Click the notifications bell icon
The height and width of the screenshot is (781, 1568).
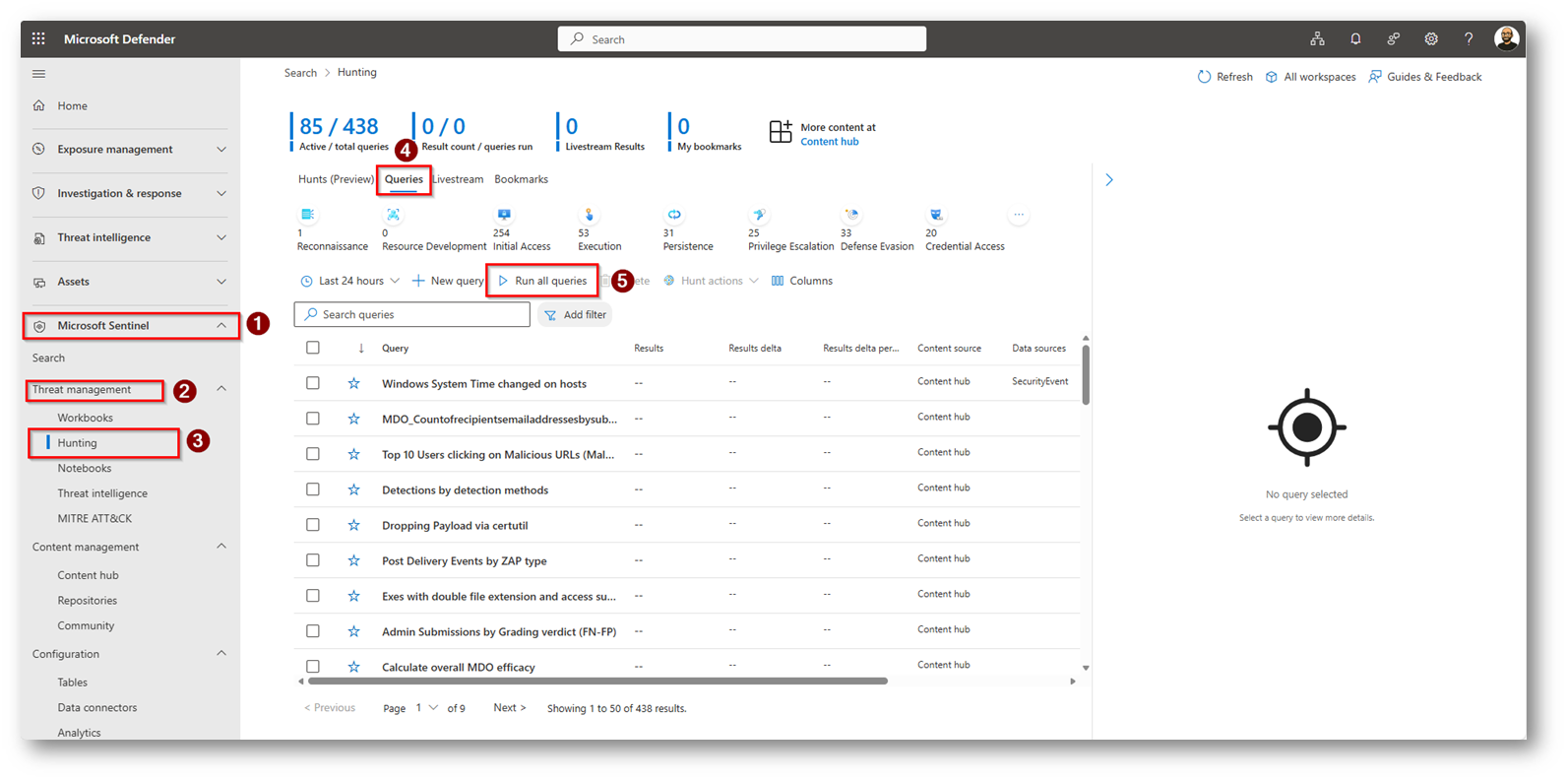1355,39
